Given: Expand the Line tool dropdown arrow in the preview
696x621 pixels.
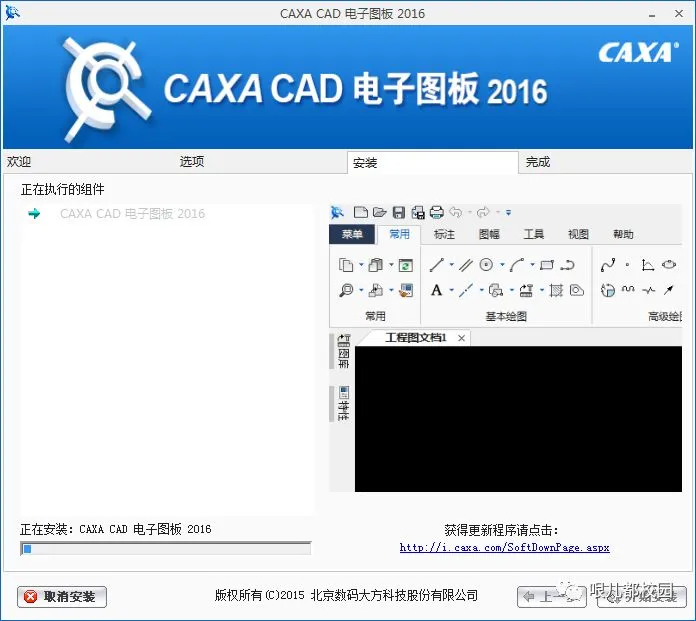Looking at the screenshot, I should [451, 265].
